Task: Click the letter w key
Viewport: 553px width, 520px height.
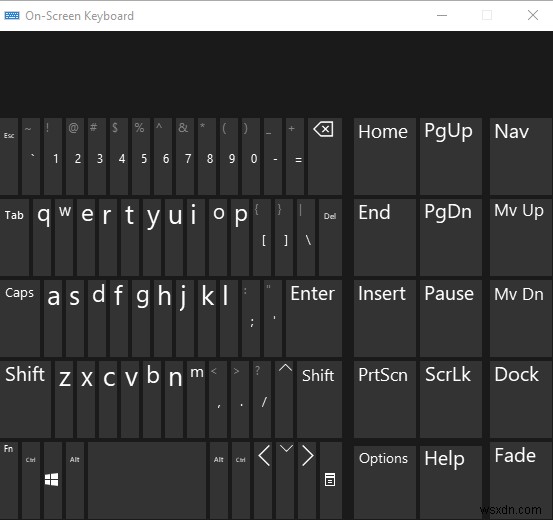Action: pos(64,237)
